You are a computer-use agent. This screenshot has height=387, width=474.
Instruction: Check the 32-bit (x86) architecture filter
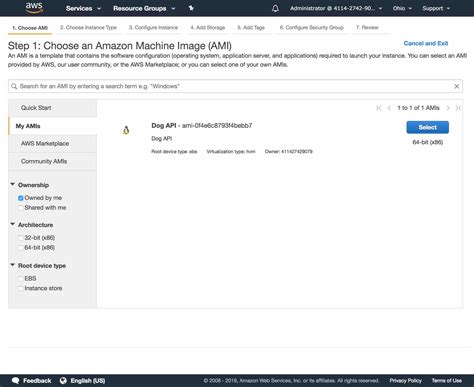coord(21,238)
